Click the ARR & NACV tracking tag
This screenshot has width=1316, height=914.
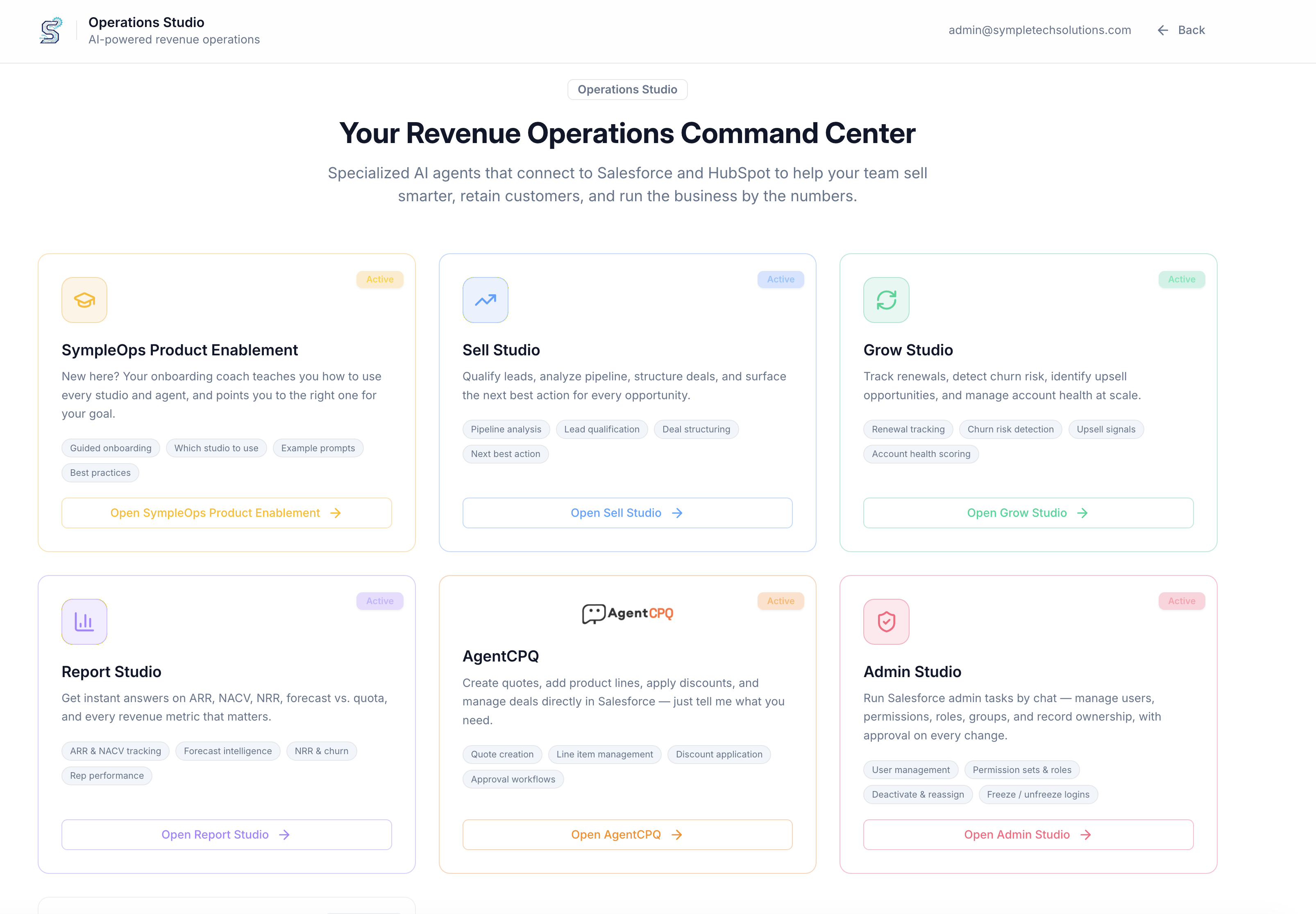click(116, 751)
